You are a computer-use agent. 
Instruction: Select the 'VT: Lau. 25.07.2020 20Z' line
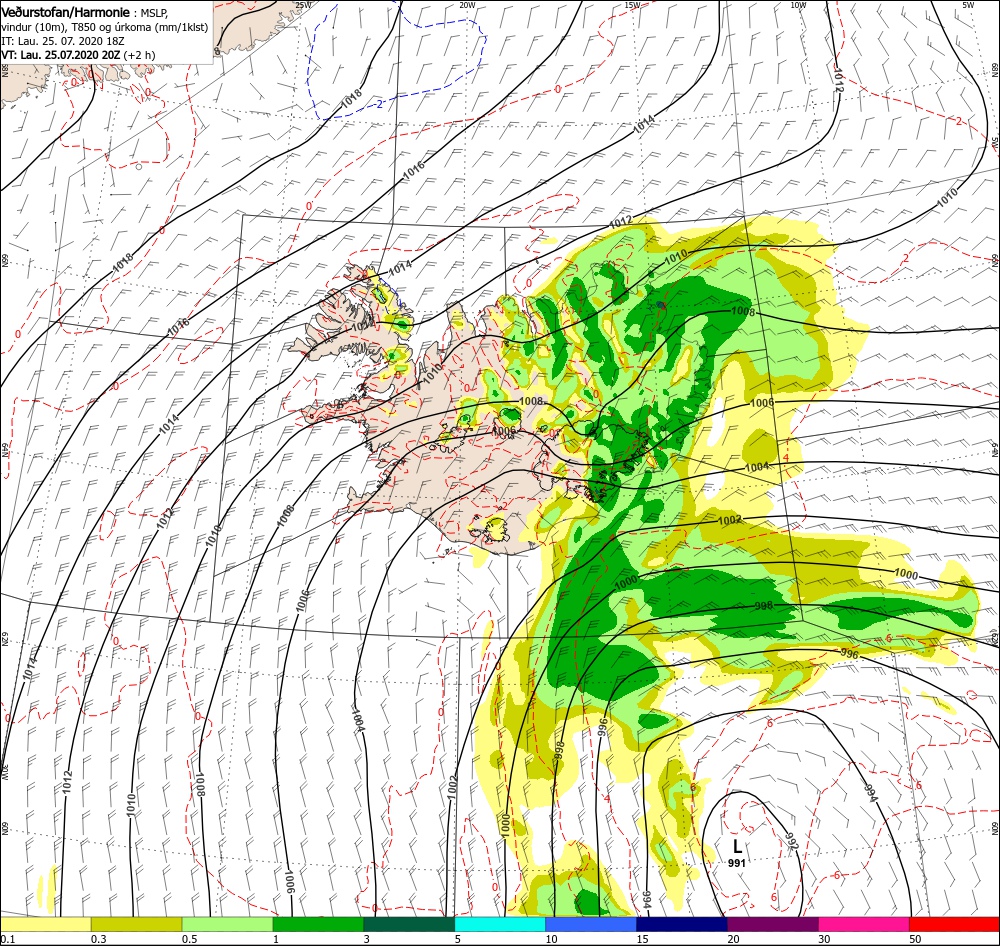(61, 55)
